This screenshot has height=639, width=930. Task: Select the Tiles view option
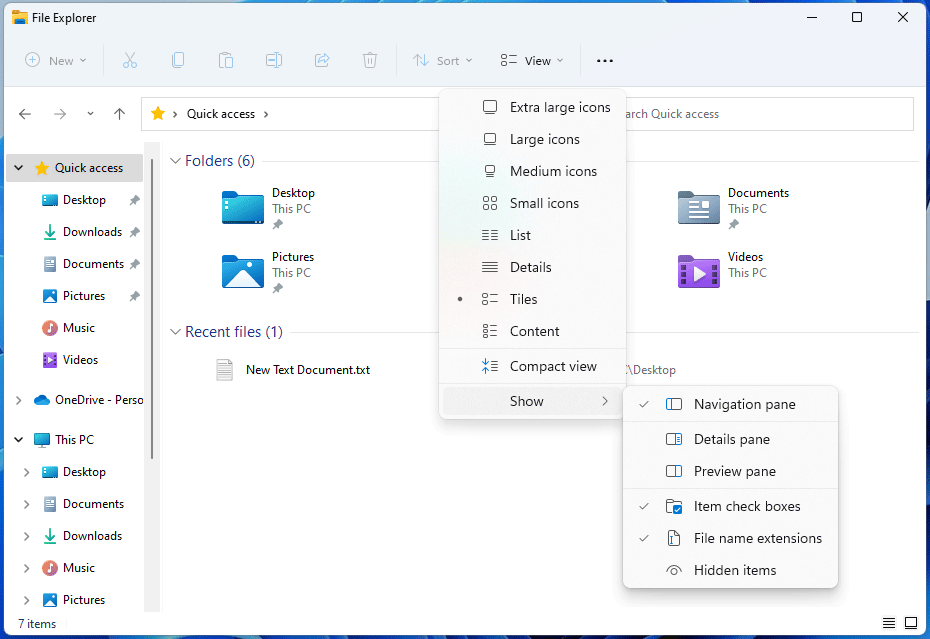pos(533,299)
